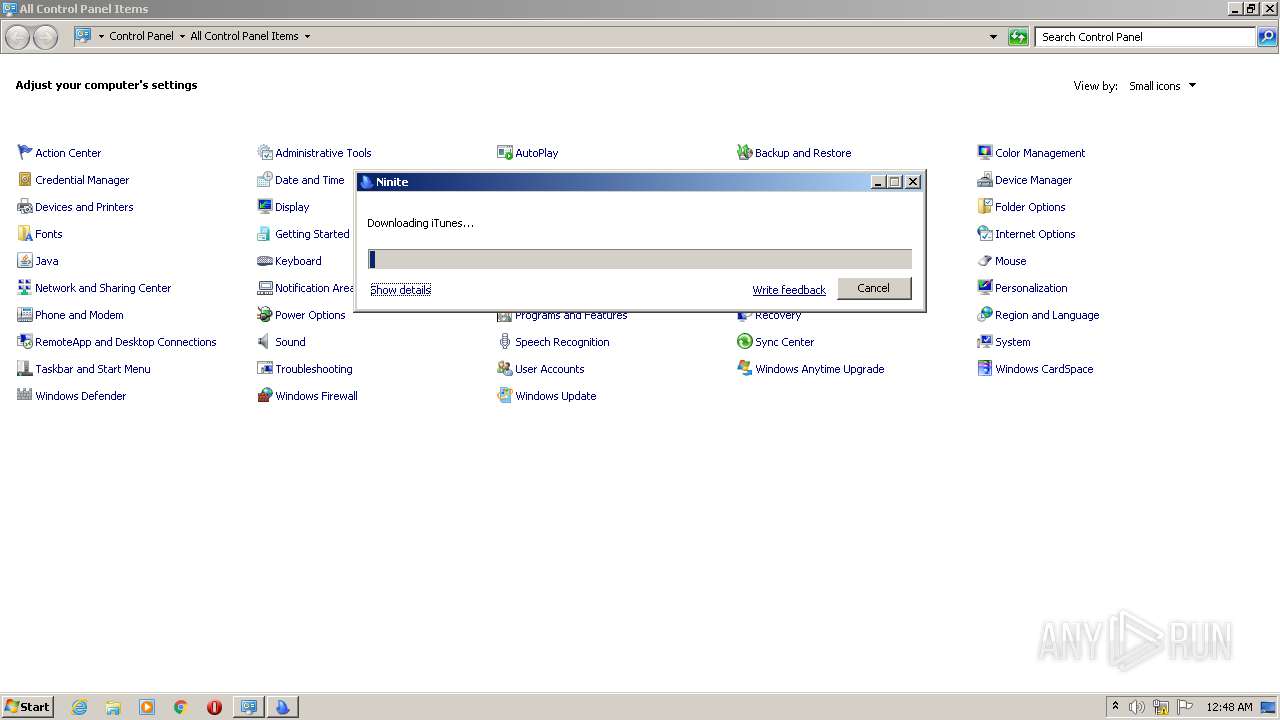1280x720 pixels.
Task: Click the Windows Firewall icon
Action: [x=265, y=395]
